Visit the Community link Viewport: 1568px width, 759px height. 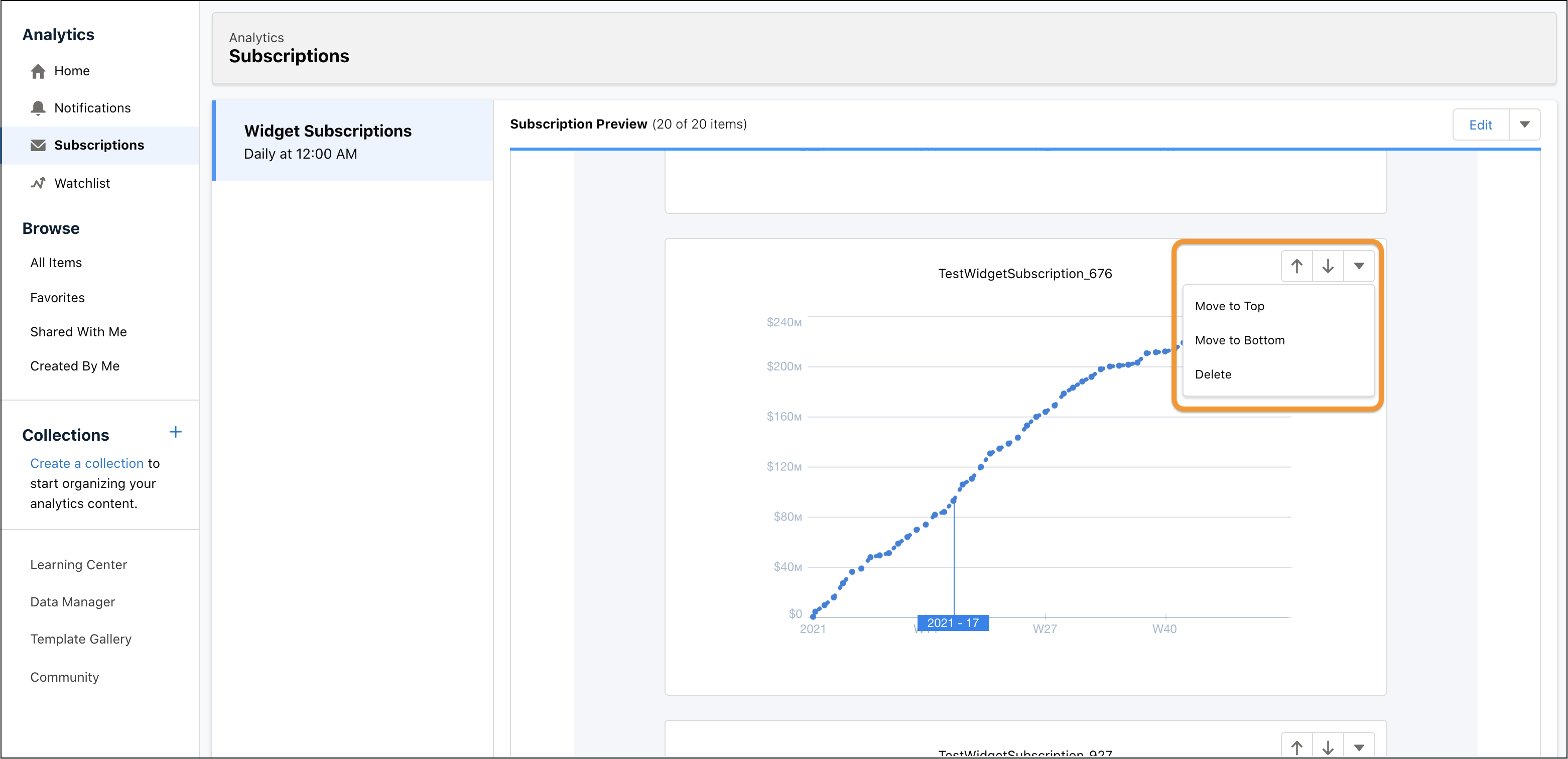click(x=65, y=678)
